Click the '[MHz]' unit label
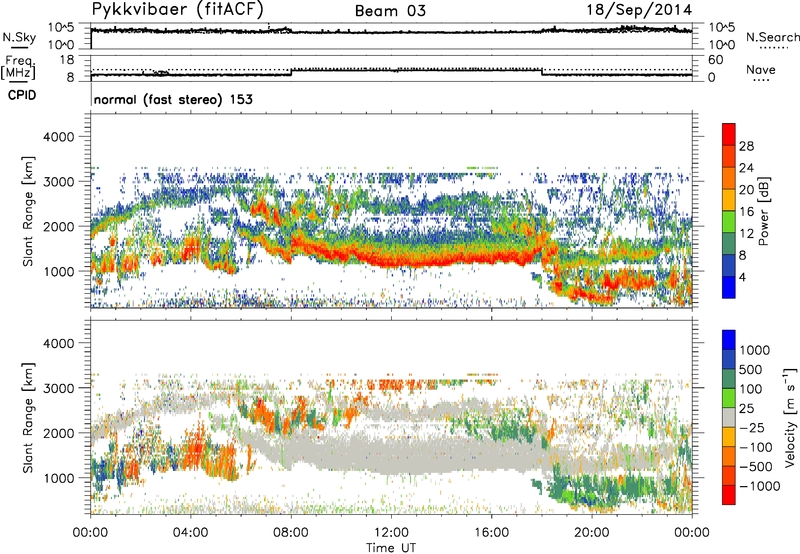The height and width of the screenshot is (554, 800). (18, 72)
